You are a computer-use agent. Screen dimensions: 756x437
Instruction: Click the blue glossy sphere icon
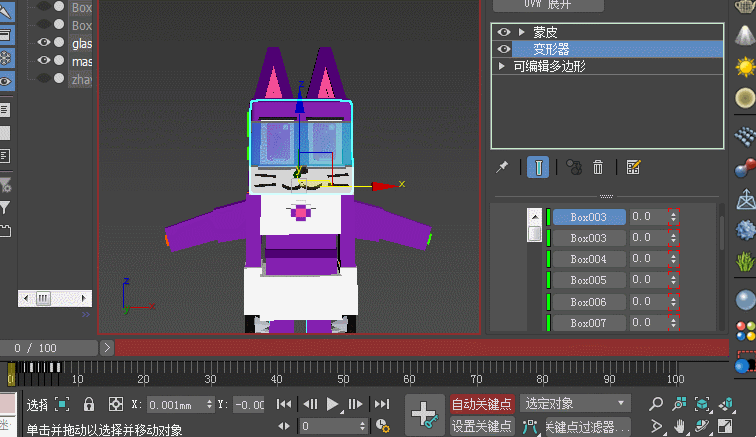pos(745,300)
